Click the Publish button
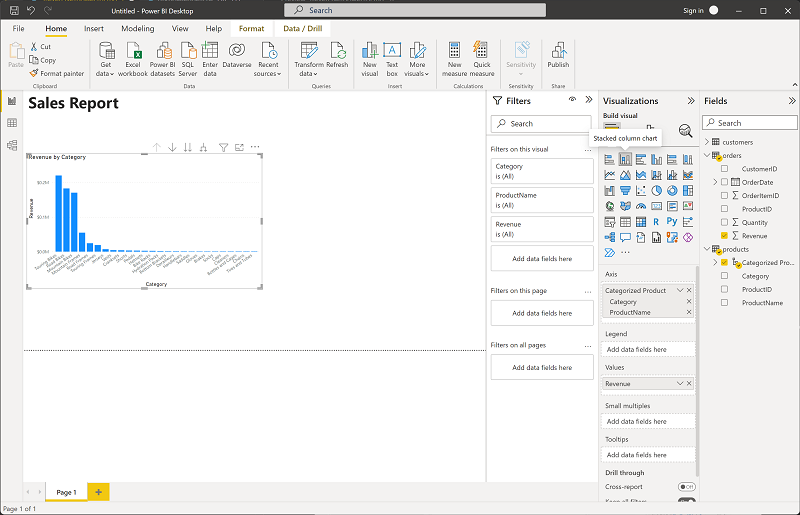This screenshot has width=800, height=515. (558, 55)
